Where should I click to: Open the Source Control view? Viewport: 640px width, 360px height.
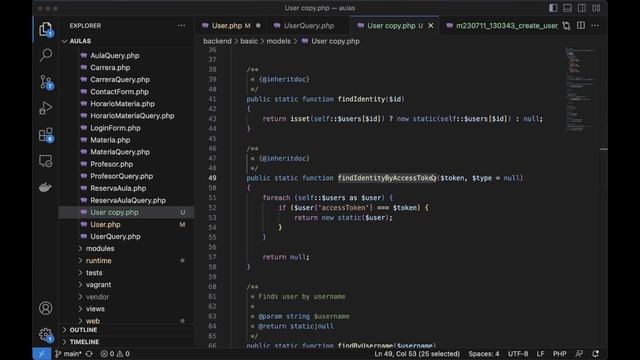[x=46, y=82]
